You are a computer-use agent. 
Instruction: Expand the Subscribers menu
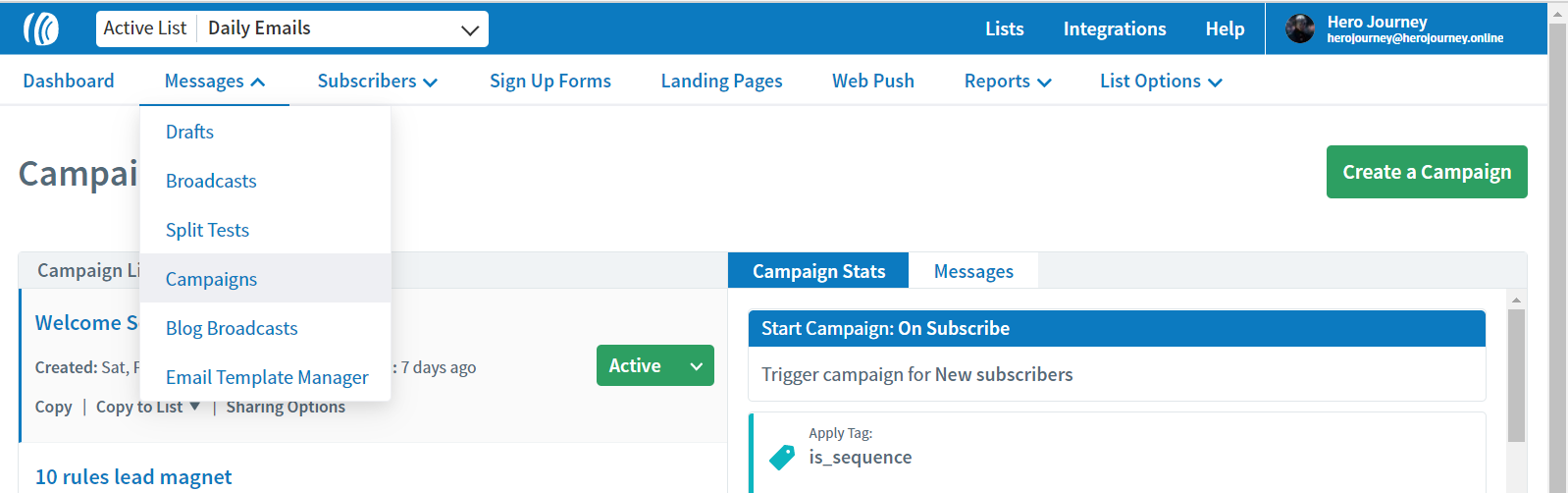pos(378,82)
